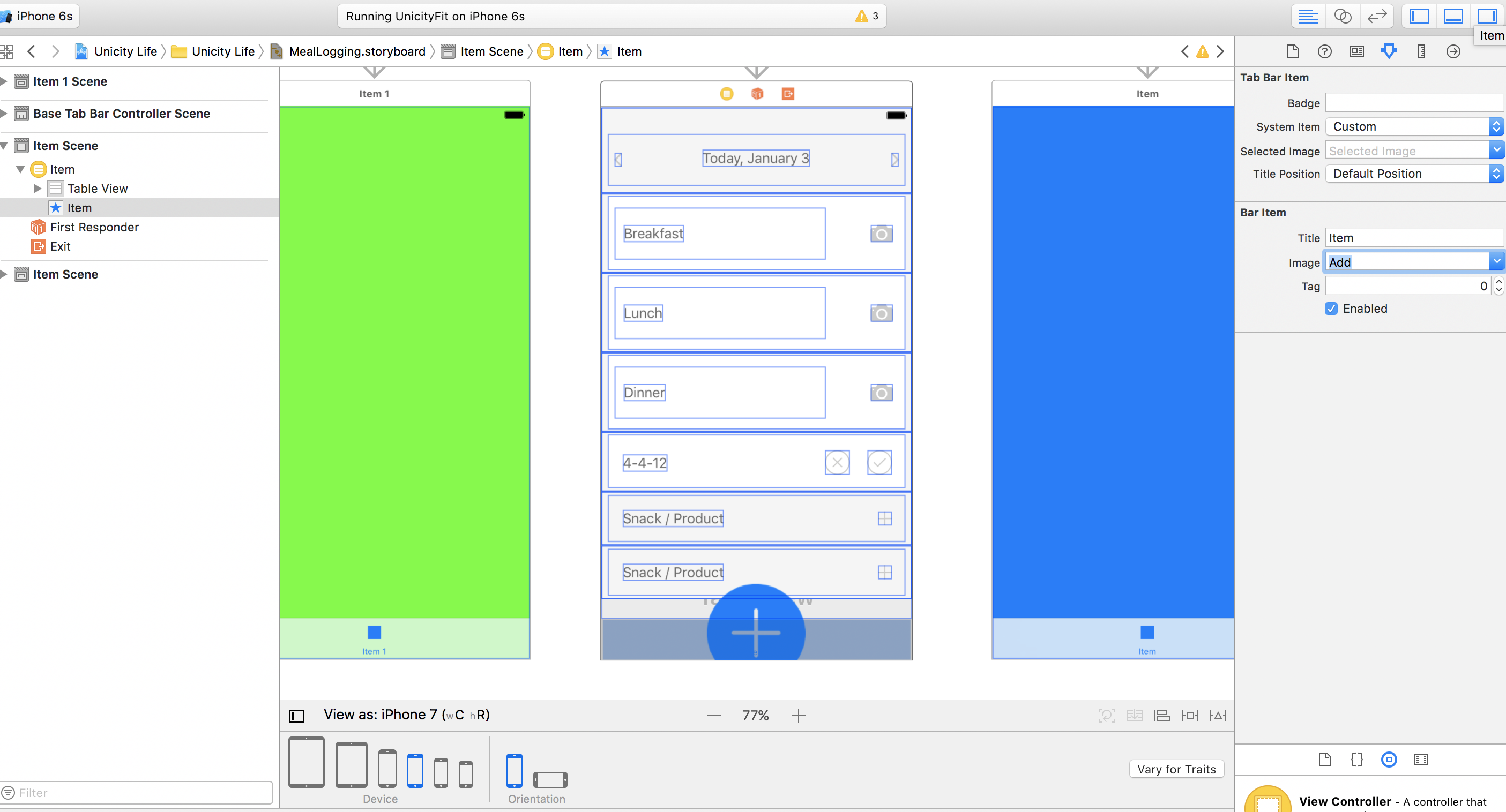Click the Badge input field
The width and height of the screenshot is (1506, 812).
point(1414,103)
